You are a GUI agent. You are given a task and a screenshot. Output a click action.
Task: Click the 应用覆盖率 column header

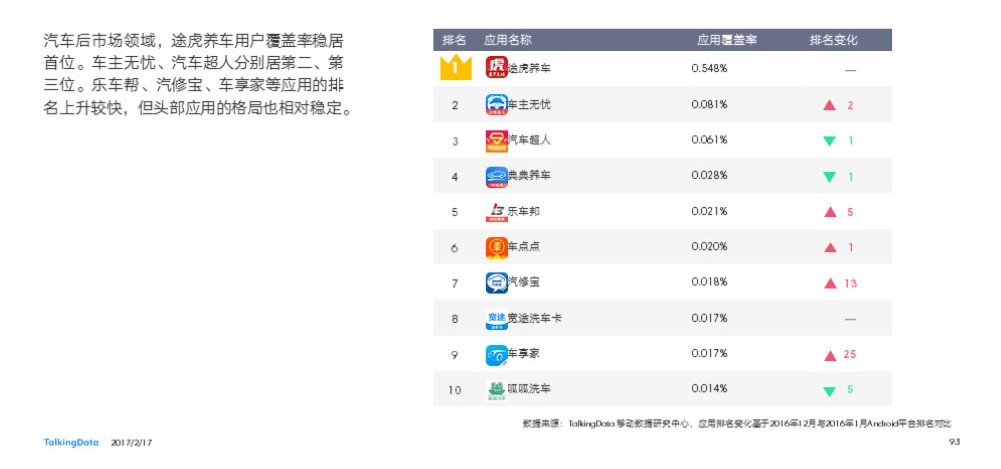click(727, 40)
